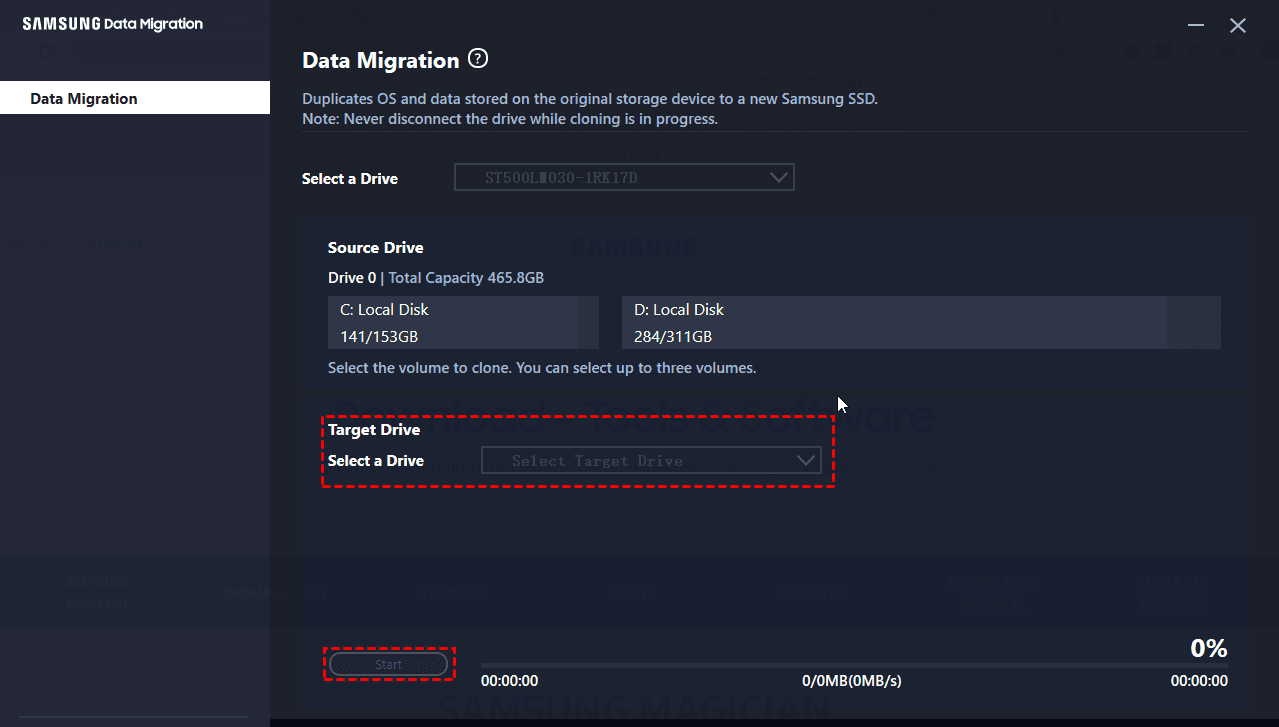
Task: Click the 'Total Capacity 465.8GB' text
Action: 466,278
